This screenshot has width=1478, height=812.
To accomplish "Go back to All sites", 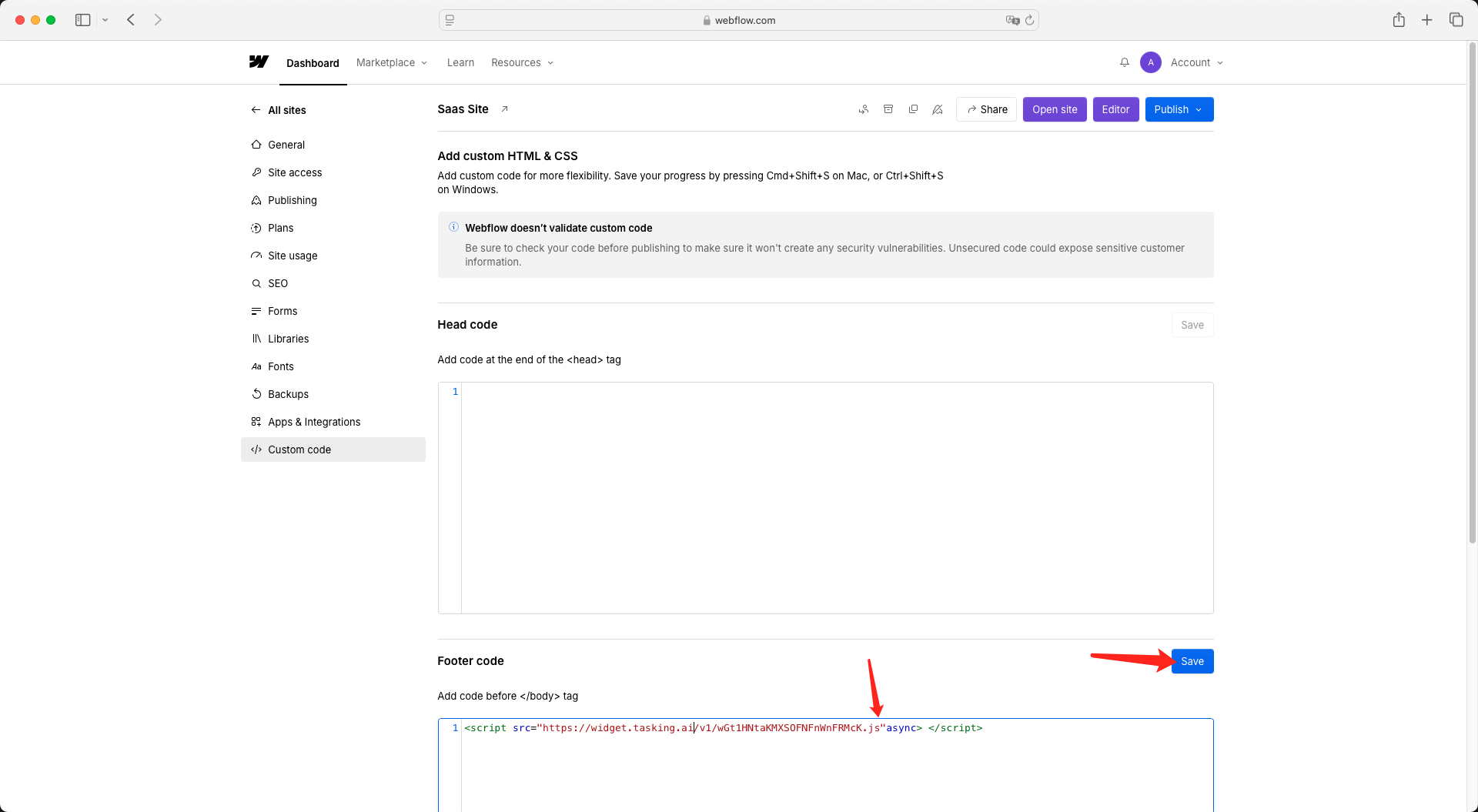I will [279, 110].
